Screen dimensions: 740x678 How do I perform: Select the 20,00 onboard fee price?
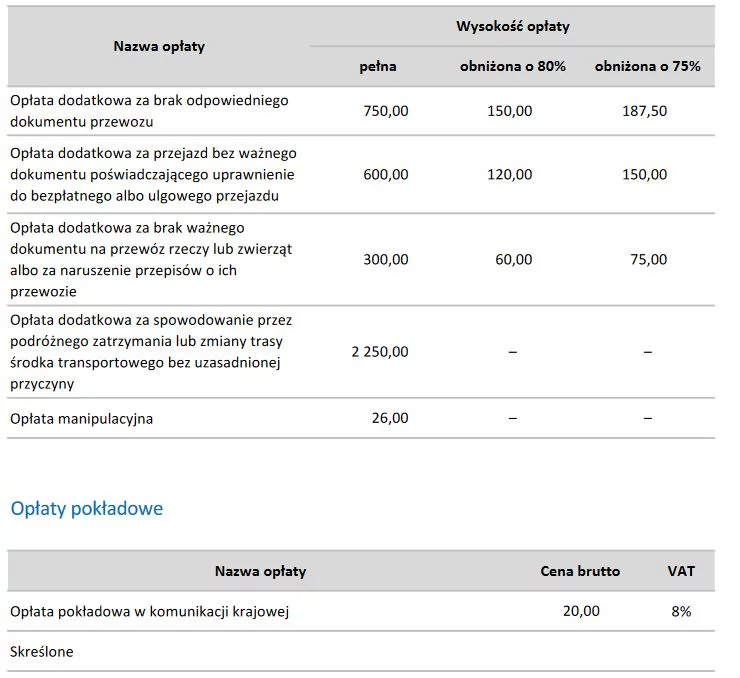pyautogui.click(x=581, y=611)
